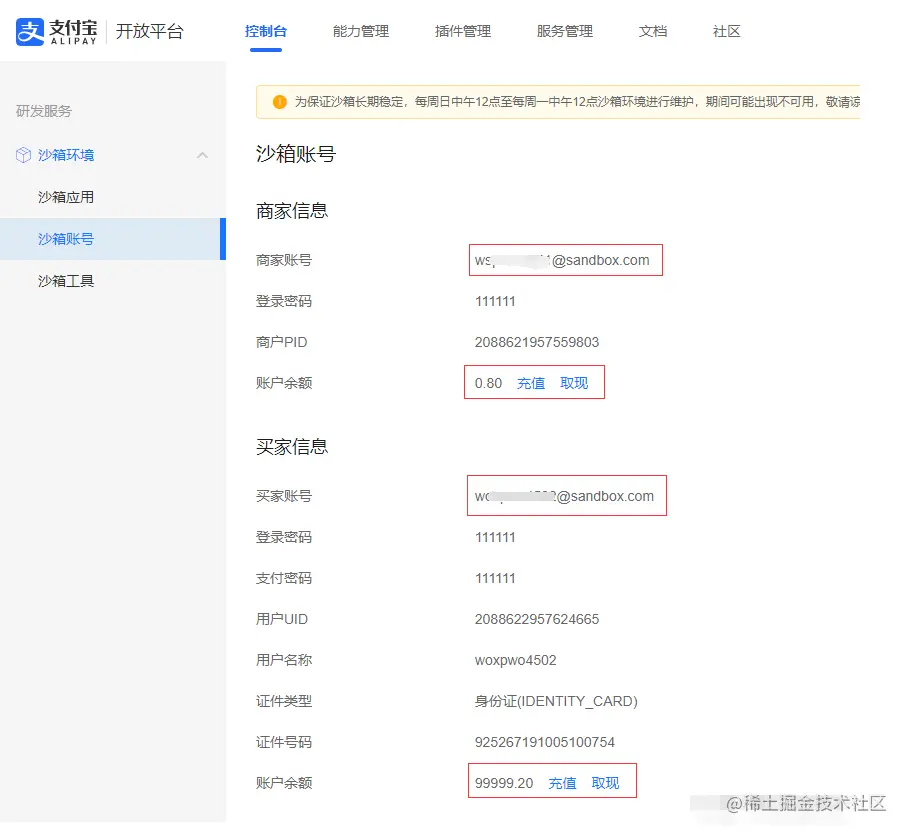Screen dimensions: 910x837
Task: Switch to 能力管理 tab
Action: click(x=361, y=31)
